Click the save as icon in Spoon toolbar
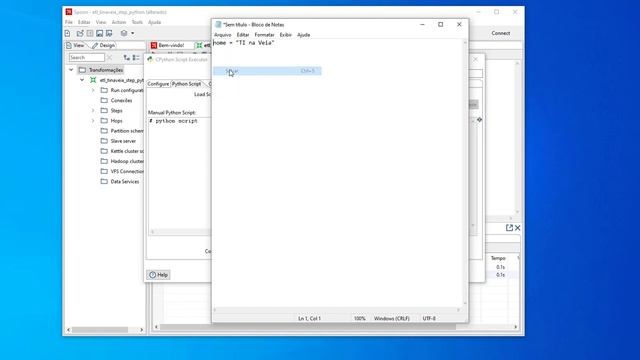Screen dimensions: 640x360 (109, 33)
